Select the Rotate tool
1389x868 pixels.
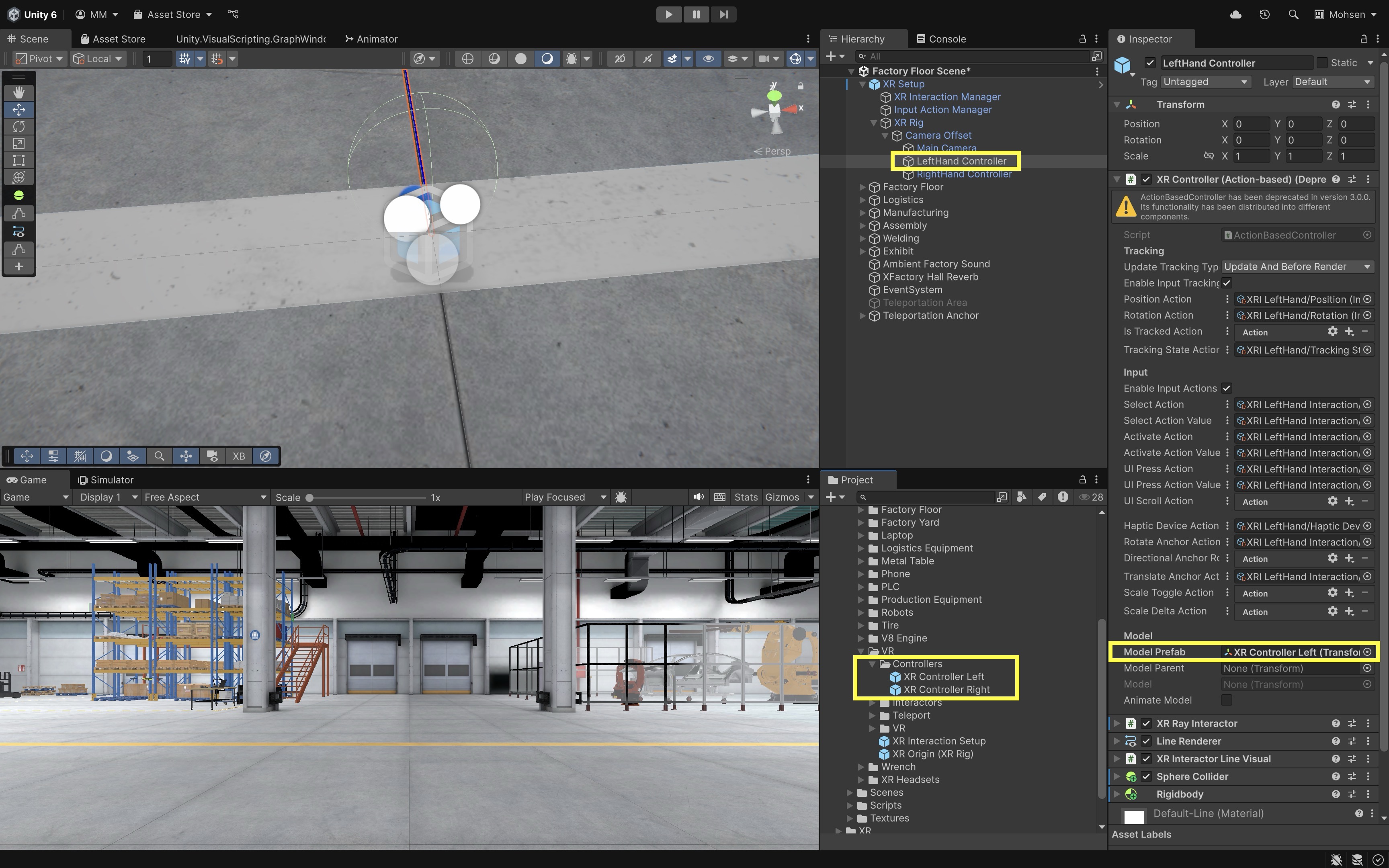pos(19,126)
